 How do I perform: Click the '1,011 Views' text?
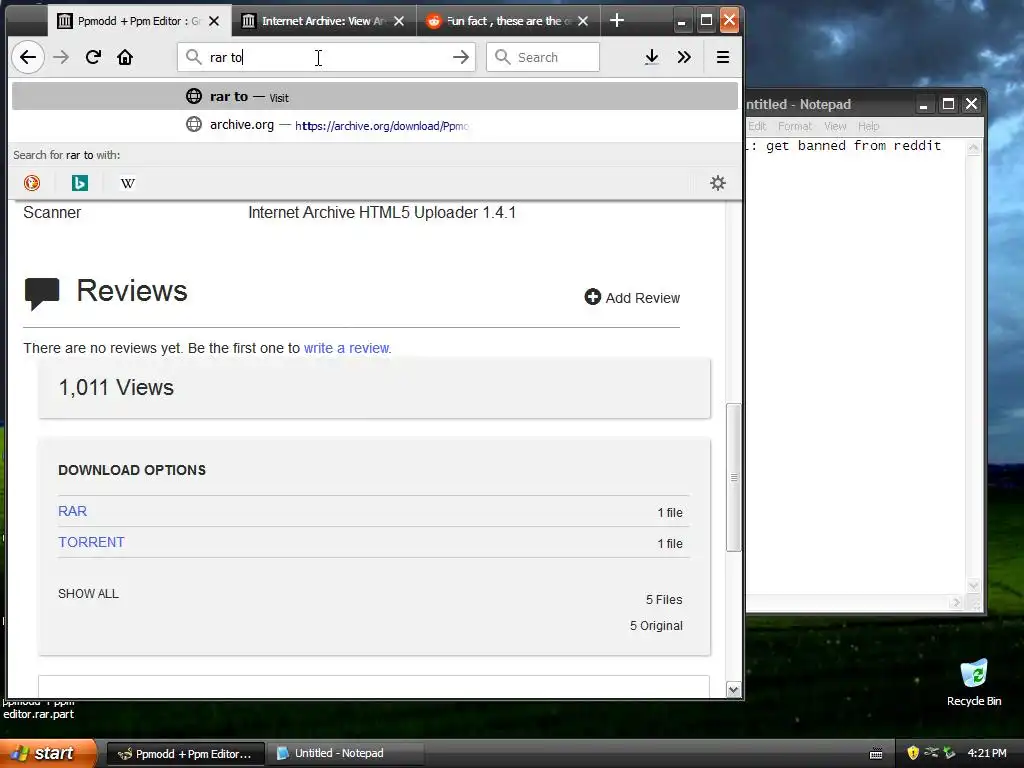[x=116, y=388]
